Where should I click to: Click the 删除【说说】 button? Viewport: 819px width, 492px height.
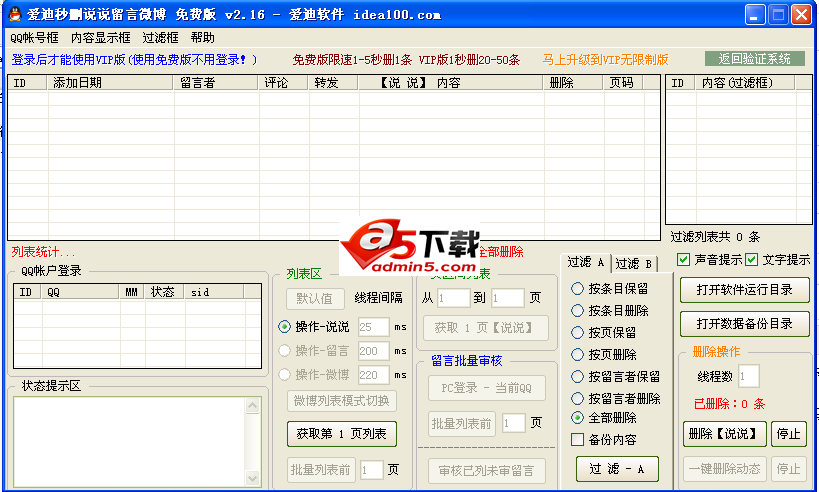click(724, 434)
